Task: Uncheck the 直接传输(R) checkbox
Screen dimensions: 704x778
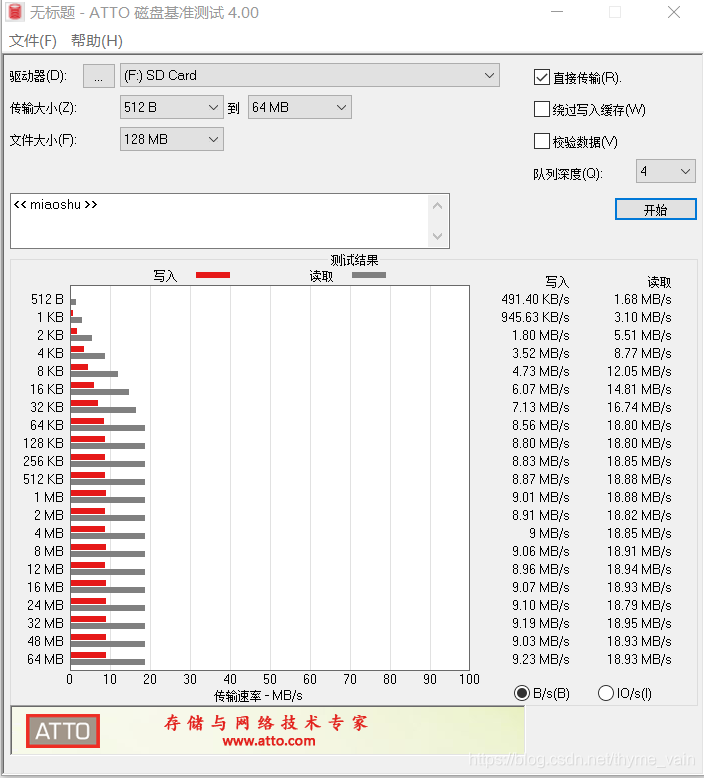Action: tap(542, 77)
